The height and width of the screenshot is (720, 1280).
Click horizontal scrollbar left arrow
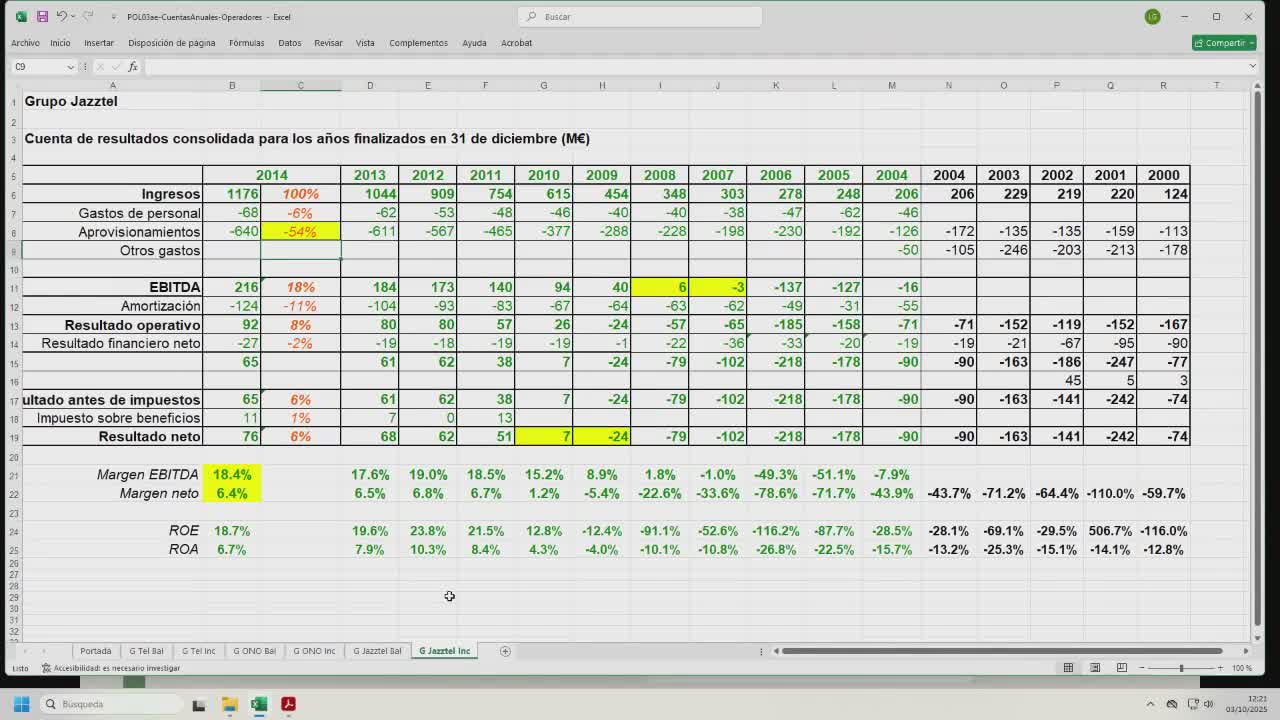coord(776,651)
